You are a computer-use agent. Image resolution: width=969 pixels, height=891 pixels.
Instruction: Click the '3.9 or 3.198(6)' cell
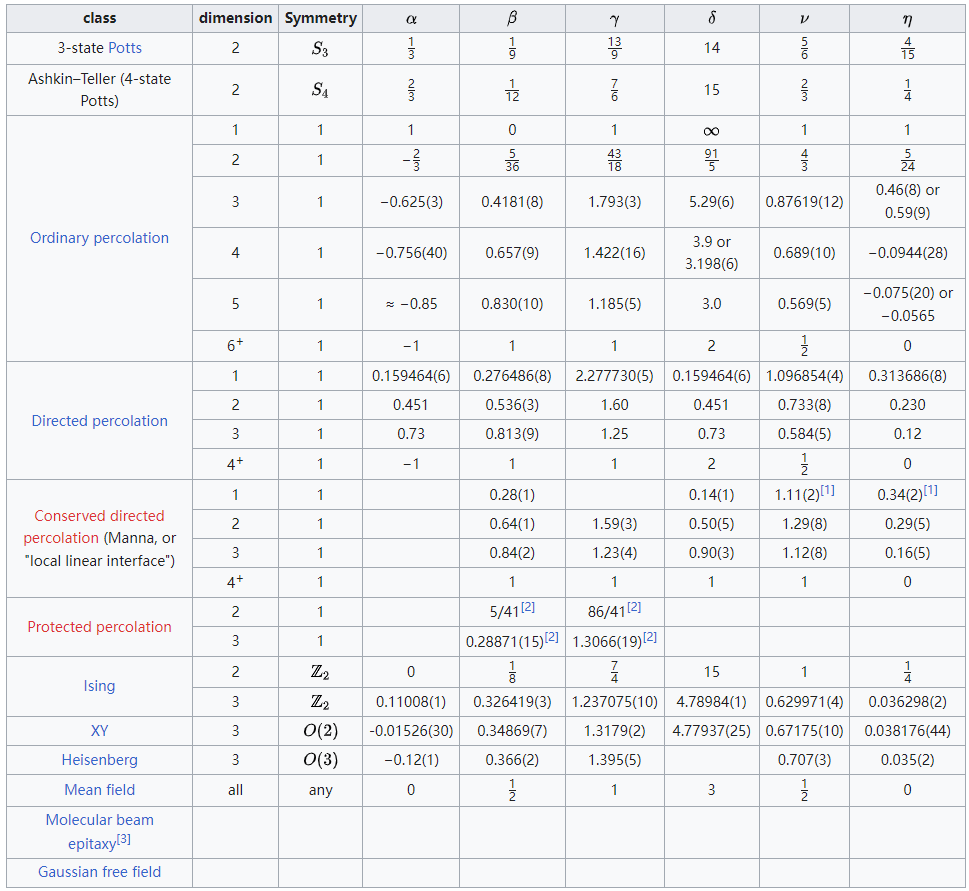point(711,253)
